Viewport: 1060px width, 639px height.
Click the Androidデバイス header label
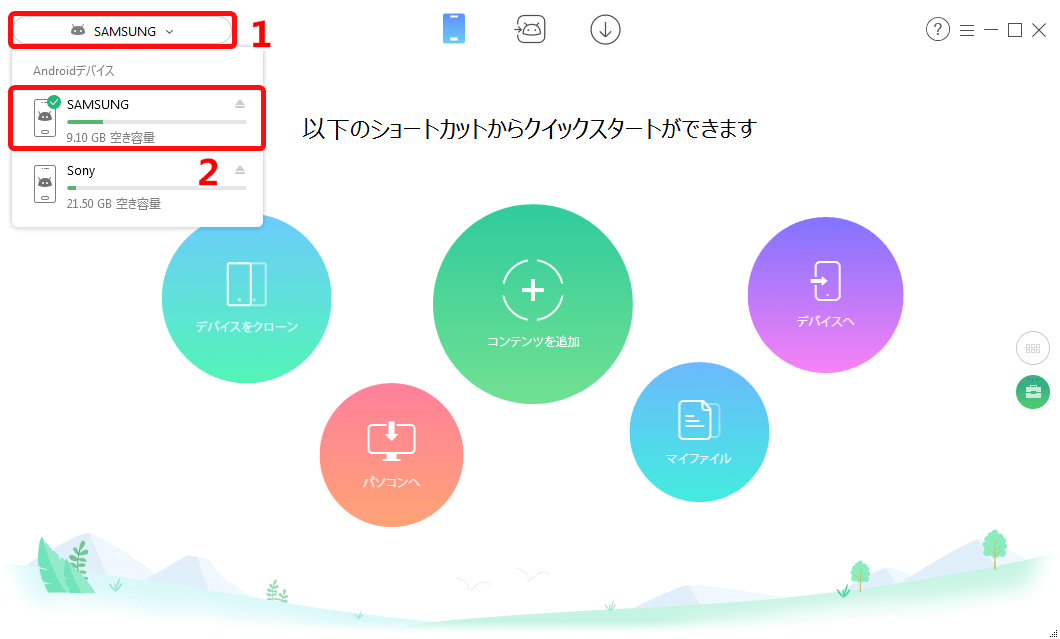[74, 70]
